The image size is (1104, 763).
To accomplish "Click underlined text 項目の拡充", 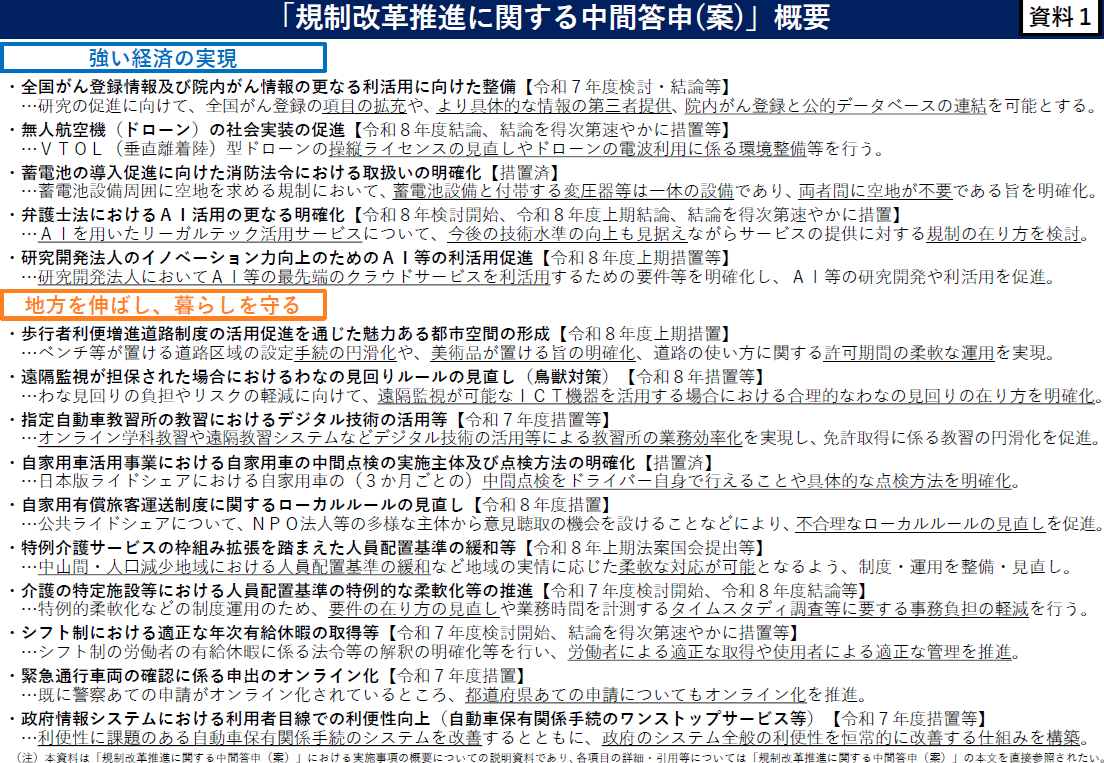I will 365,105.
